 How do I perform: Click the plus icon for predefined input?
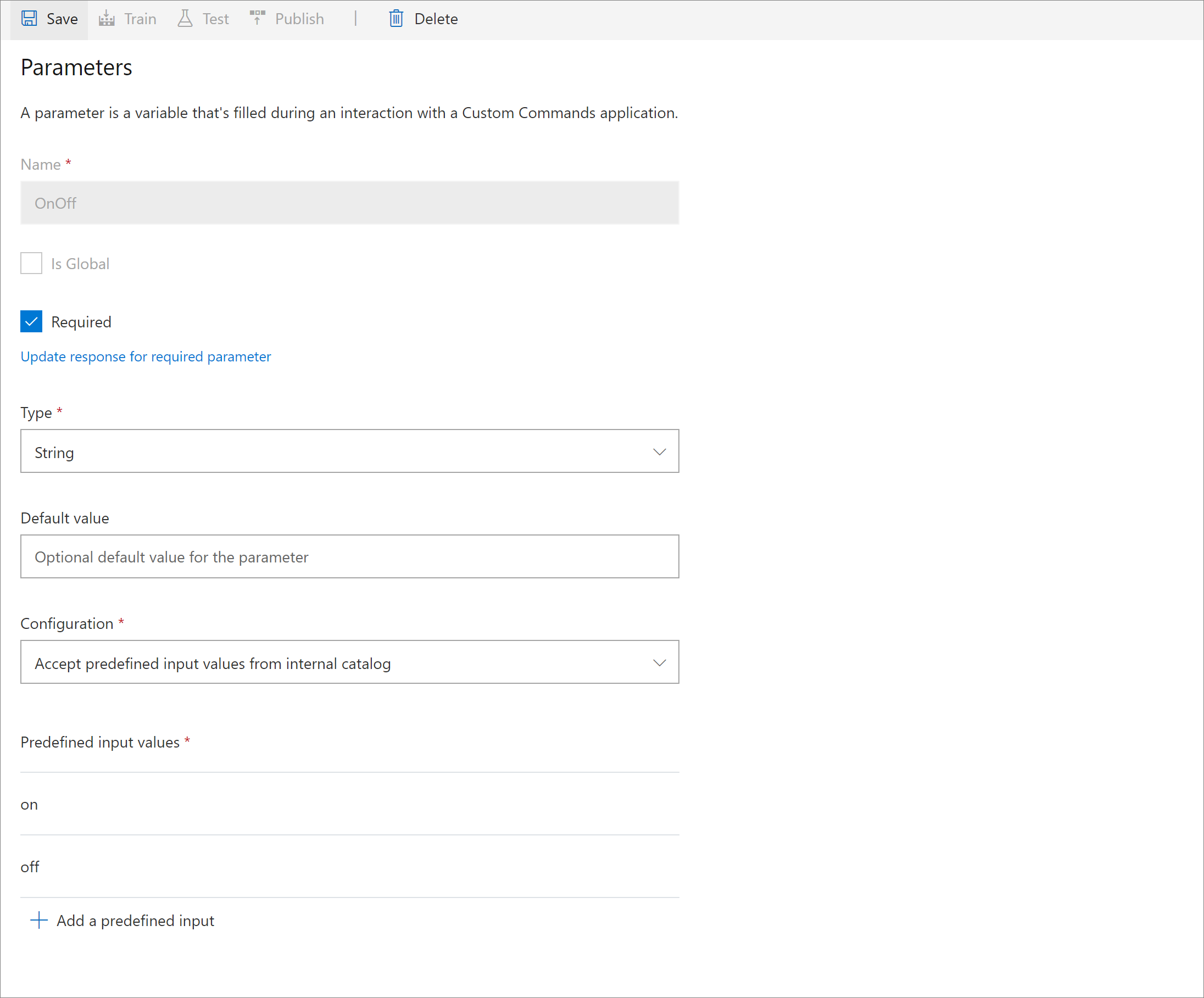pyautogui.click(x=38, y=920)
